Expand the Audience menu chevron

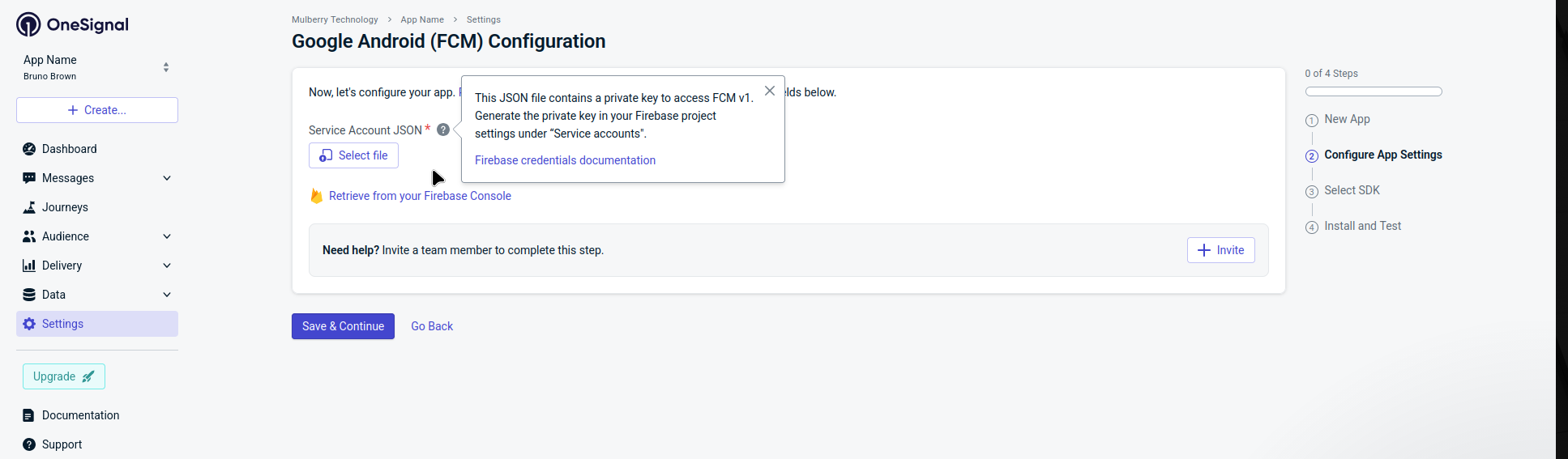coord(167,236)
